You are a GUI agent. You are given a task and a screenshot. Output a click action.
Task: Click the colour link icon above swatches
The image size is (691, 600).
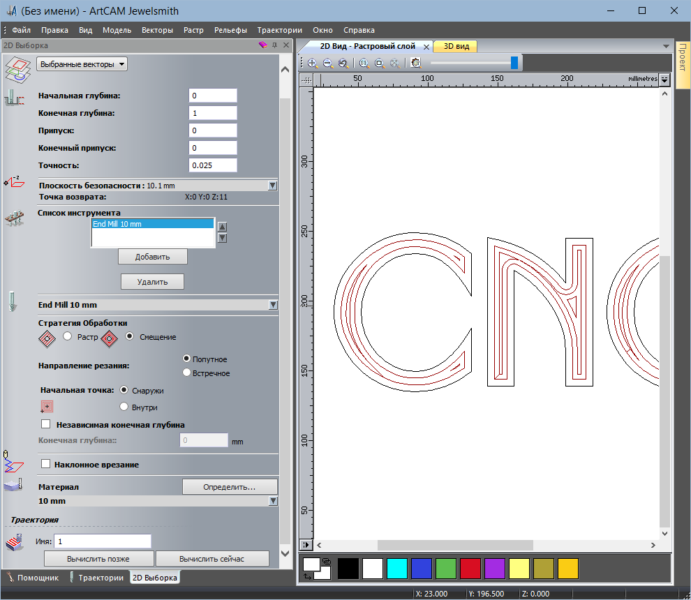(327, 561)
